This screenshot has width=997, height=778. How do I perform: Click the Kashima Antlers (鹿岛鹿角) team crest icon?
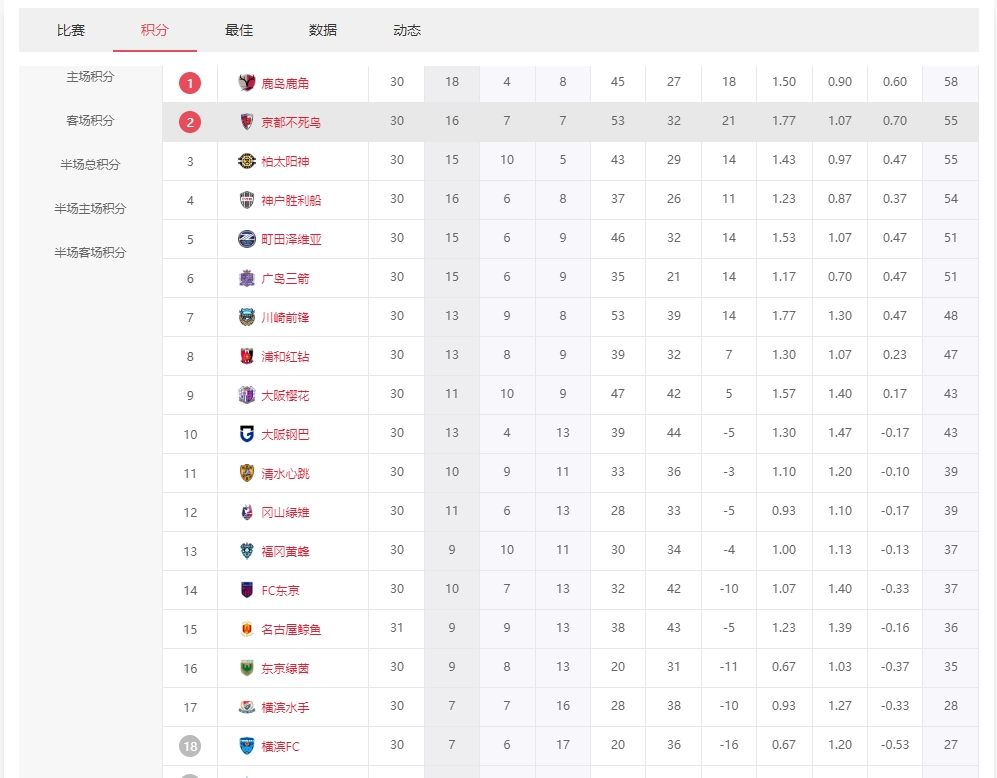point(247,83)
